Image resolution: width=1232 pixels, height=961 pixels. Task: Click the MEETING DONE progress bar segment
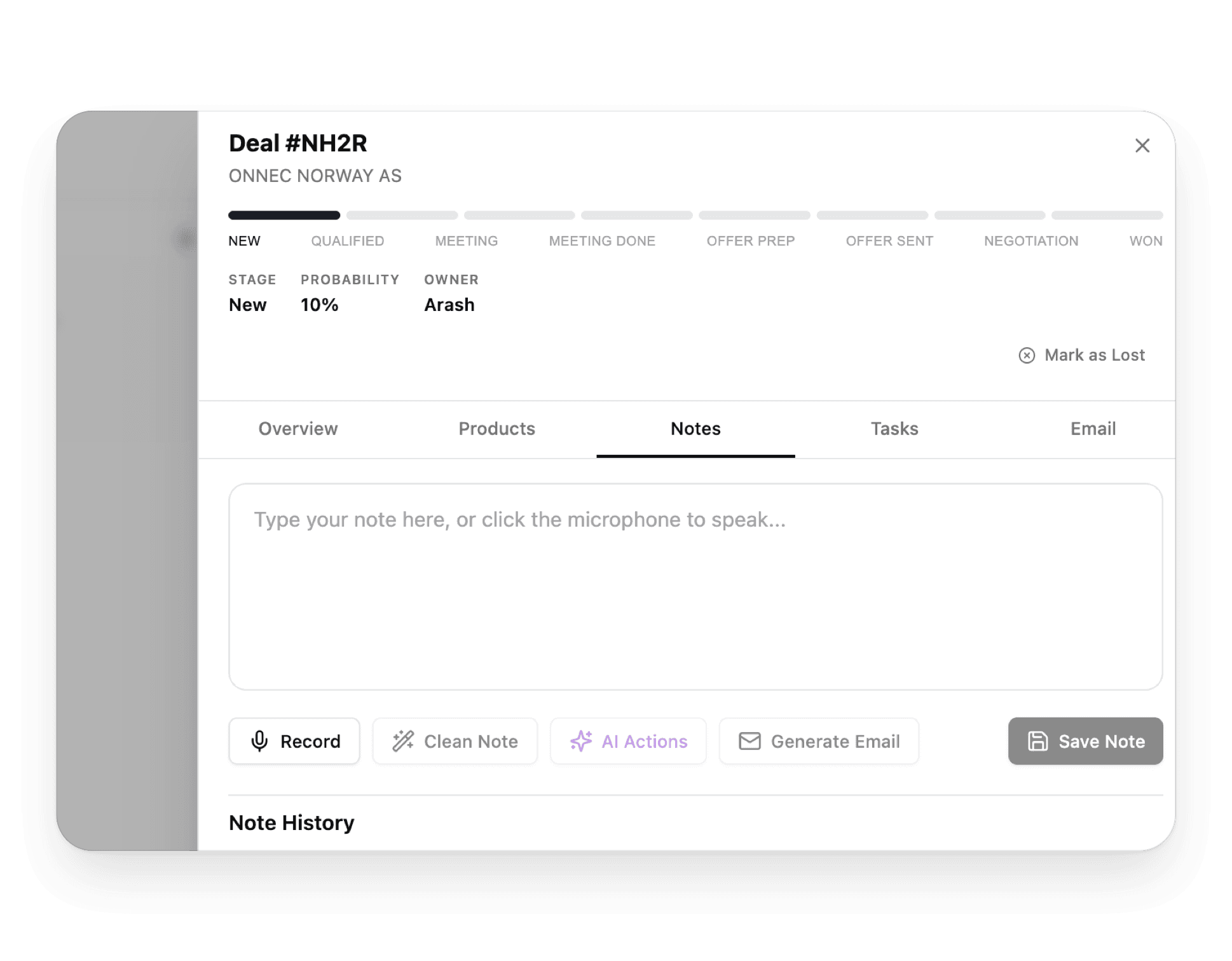pyautogui.click(x=637, y=216)
